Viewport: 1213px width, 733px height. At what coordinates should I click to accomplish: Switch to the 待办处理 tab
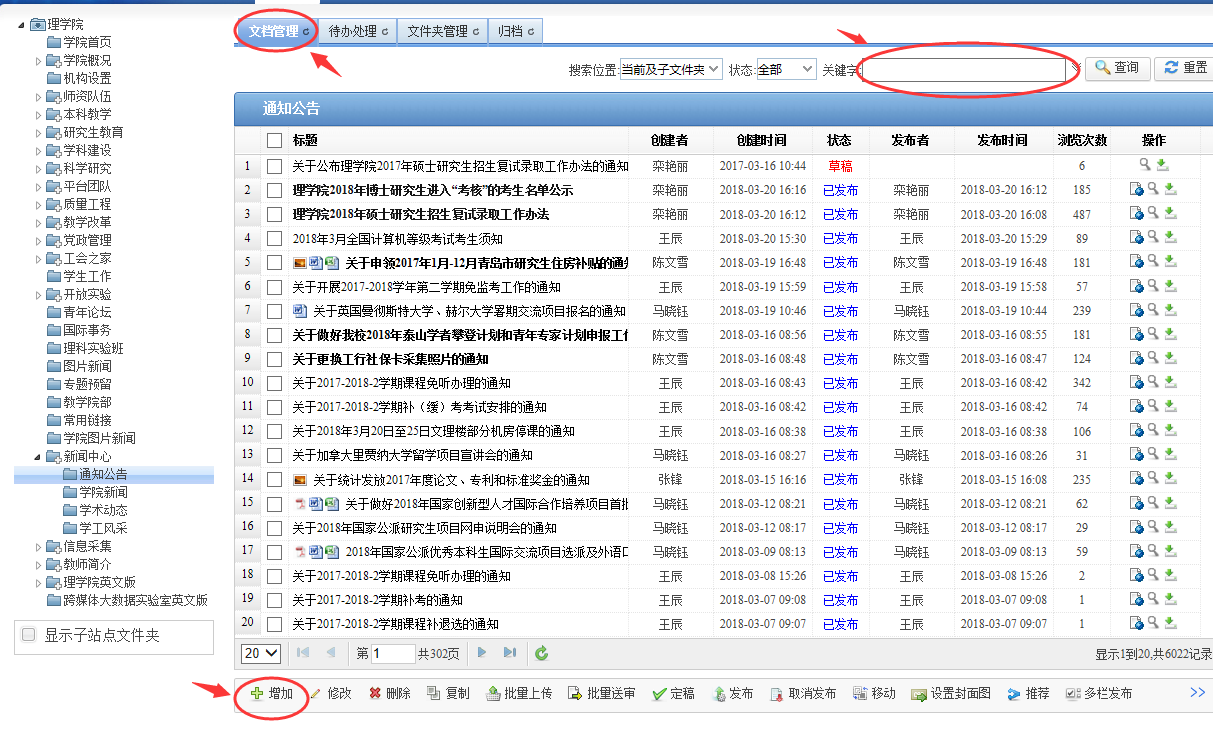[358, 31]
